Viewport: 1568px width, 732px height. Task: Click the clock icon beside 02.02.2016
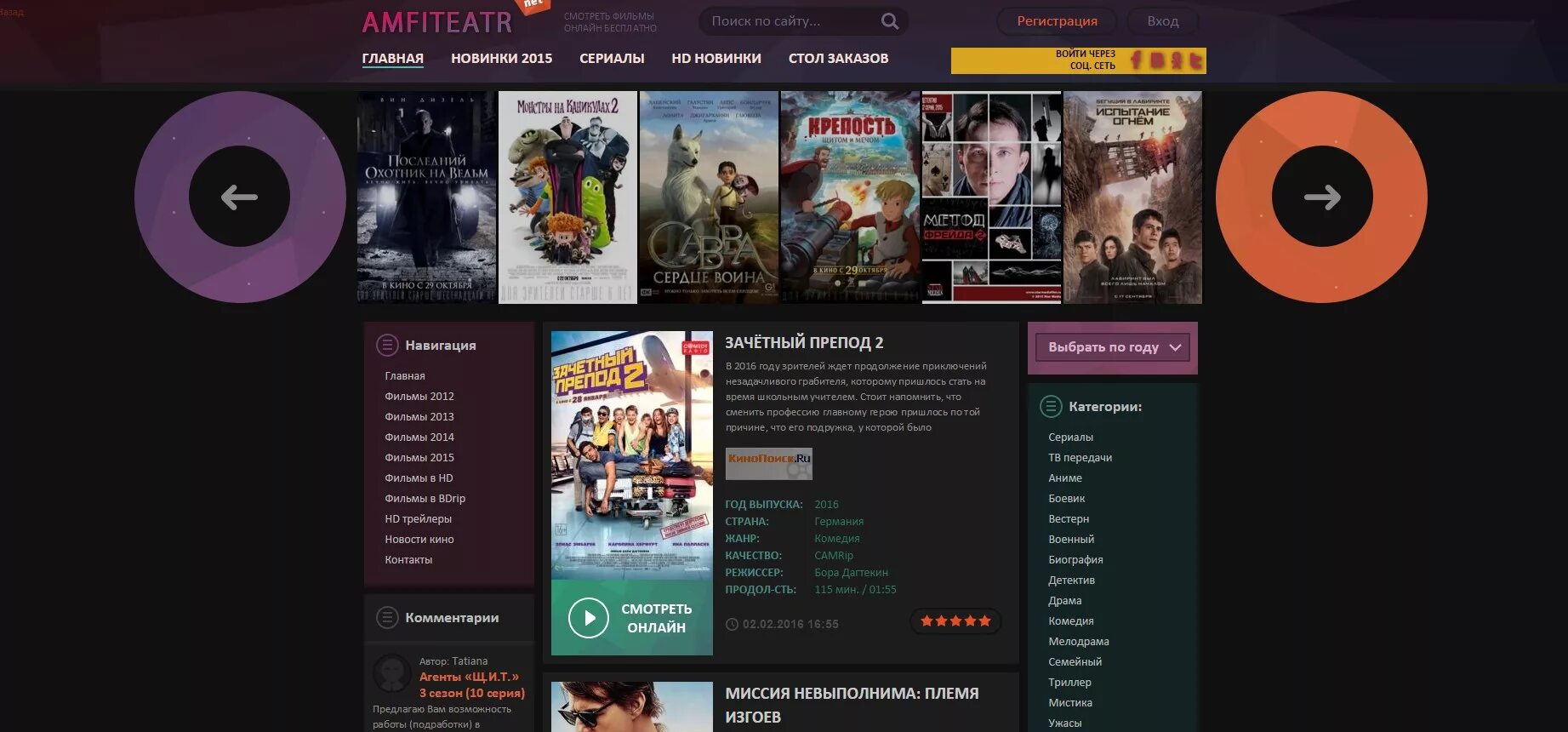[x=732, y=624]
